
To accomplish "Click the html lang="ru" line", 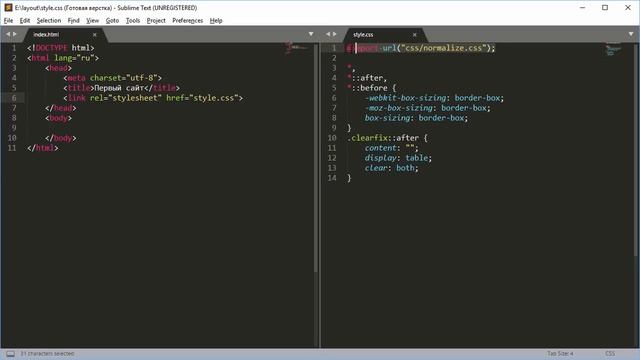I will tap(63, 58).
